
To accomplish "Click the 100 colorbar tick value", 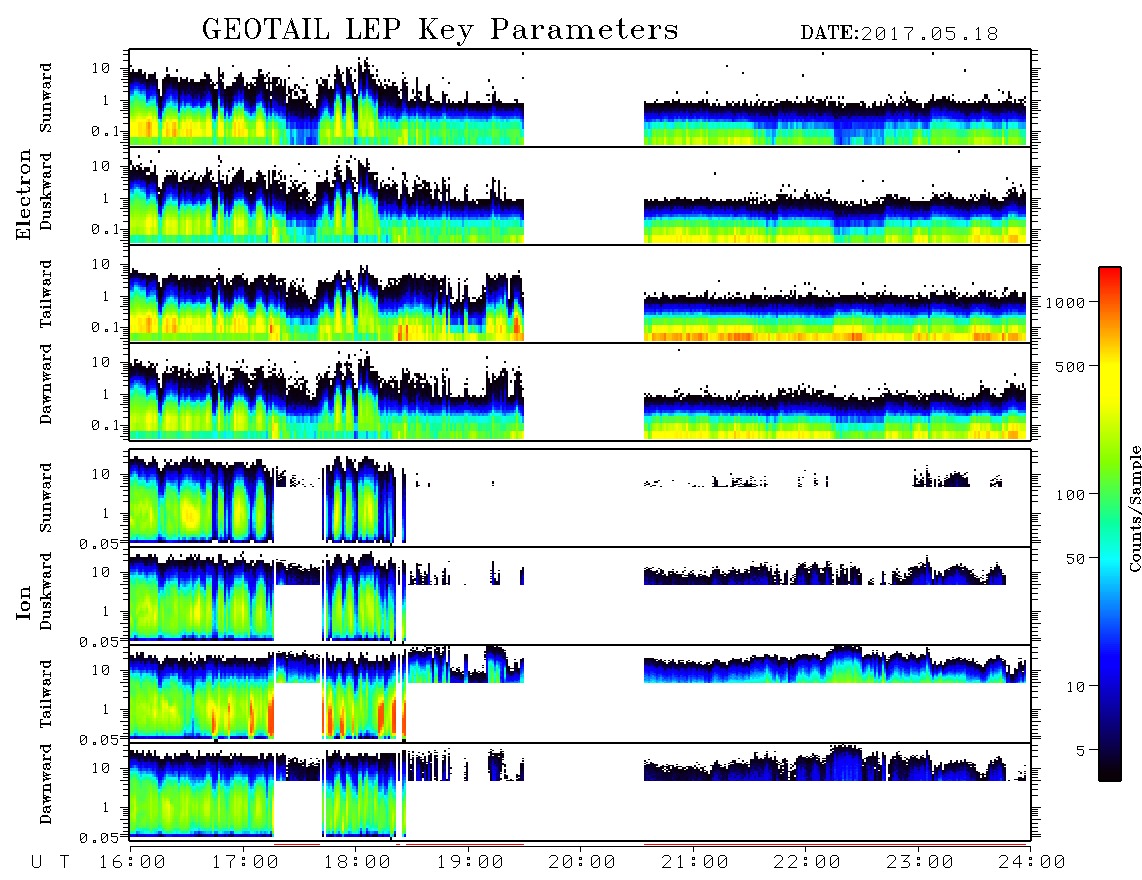I will click(1070, 495).
